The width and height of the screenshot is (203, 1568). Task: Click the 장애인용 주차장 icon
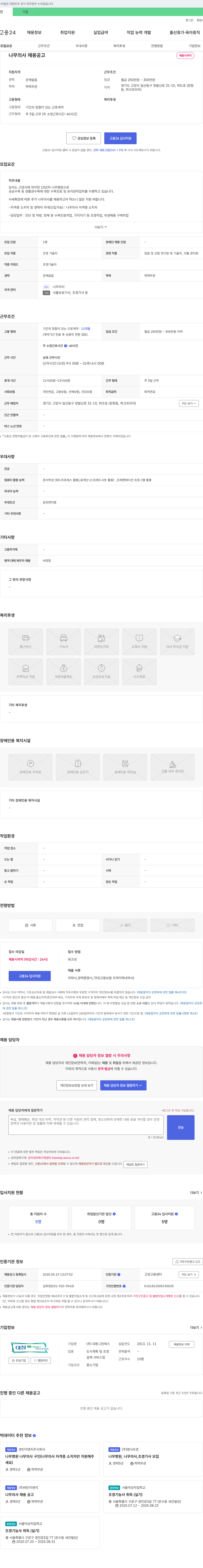coord(30,767)
